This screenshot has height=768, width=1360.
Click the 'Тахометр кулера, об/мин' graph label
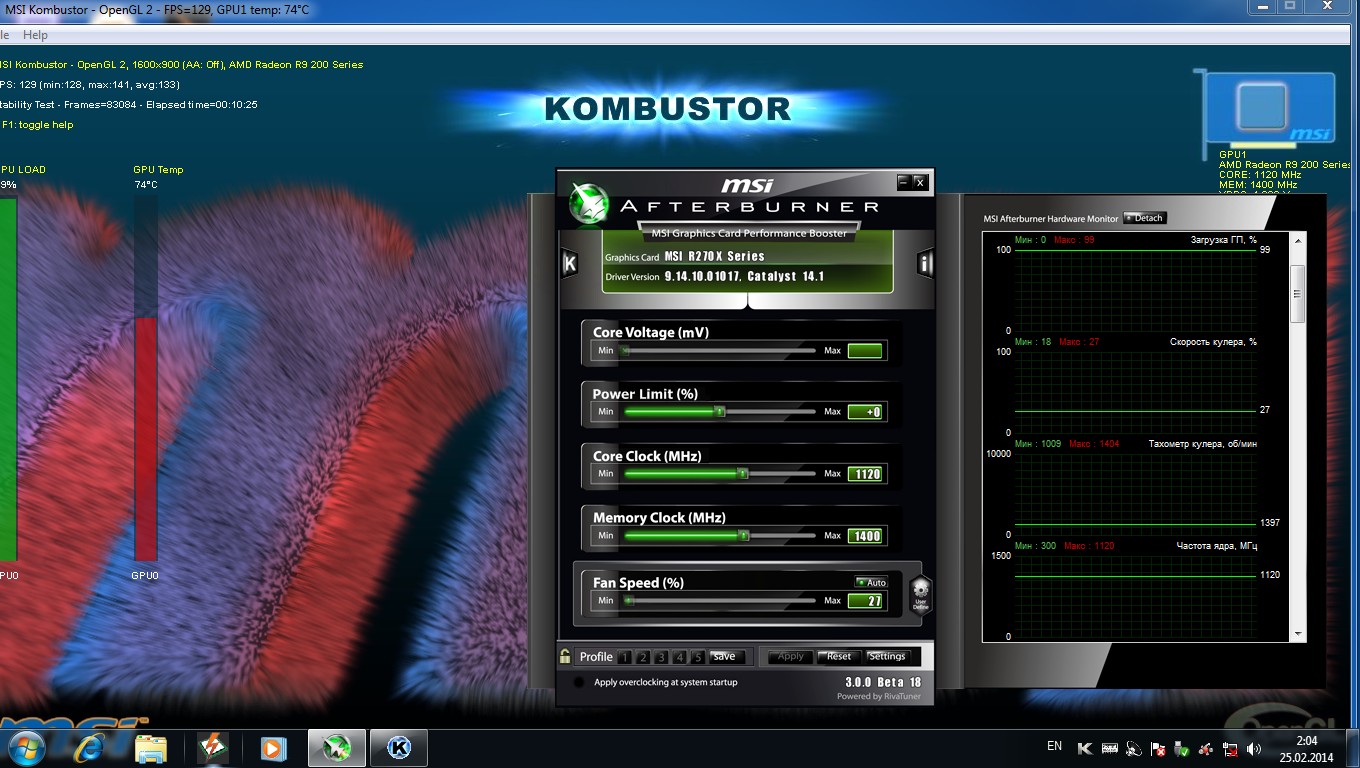click(x=1203, y=444)
